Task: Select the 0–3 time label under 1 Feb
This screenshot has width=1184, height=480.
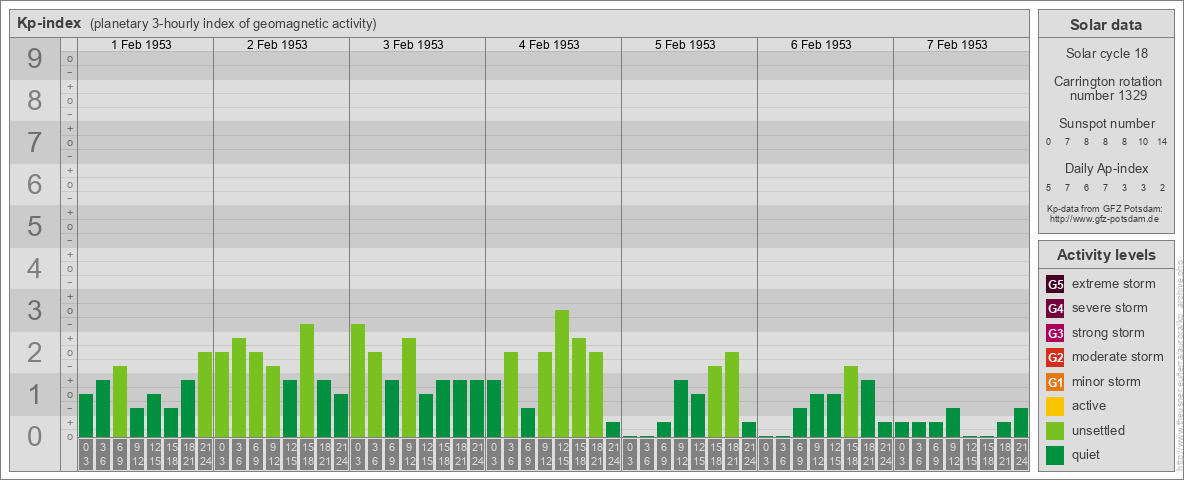Action: (x=86, y=455)
